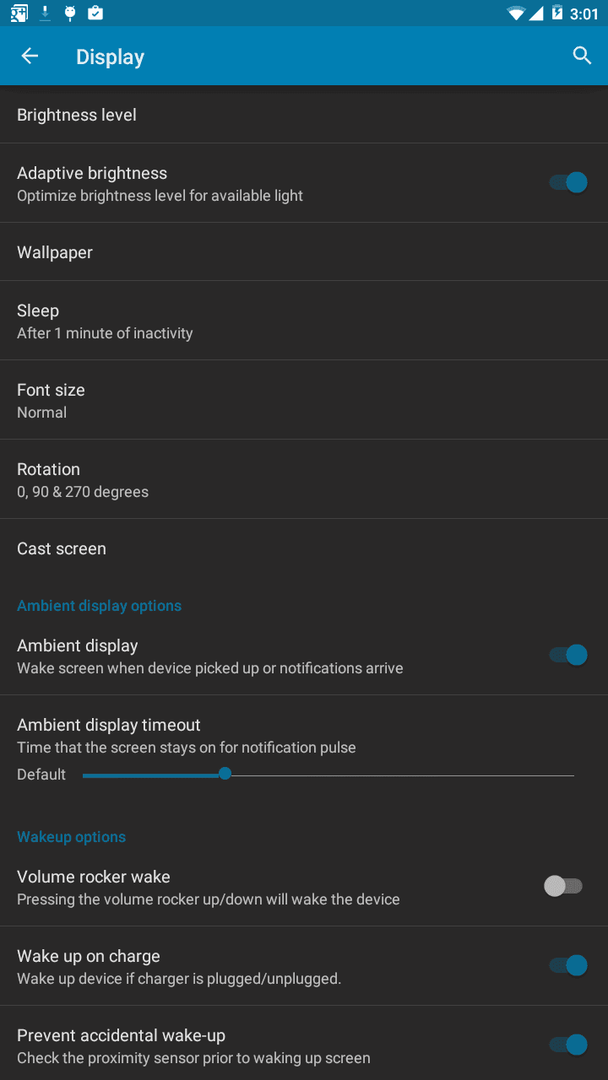608x1080 pixels.
Task: Tap the cellular signal icon in status bar
Action: coord(536,13)
